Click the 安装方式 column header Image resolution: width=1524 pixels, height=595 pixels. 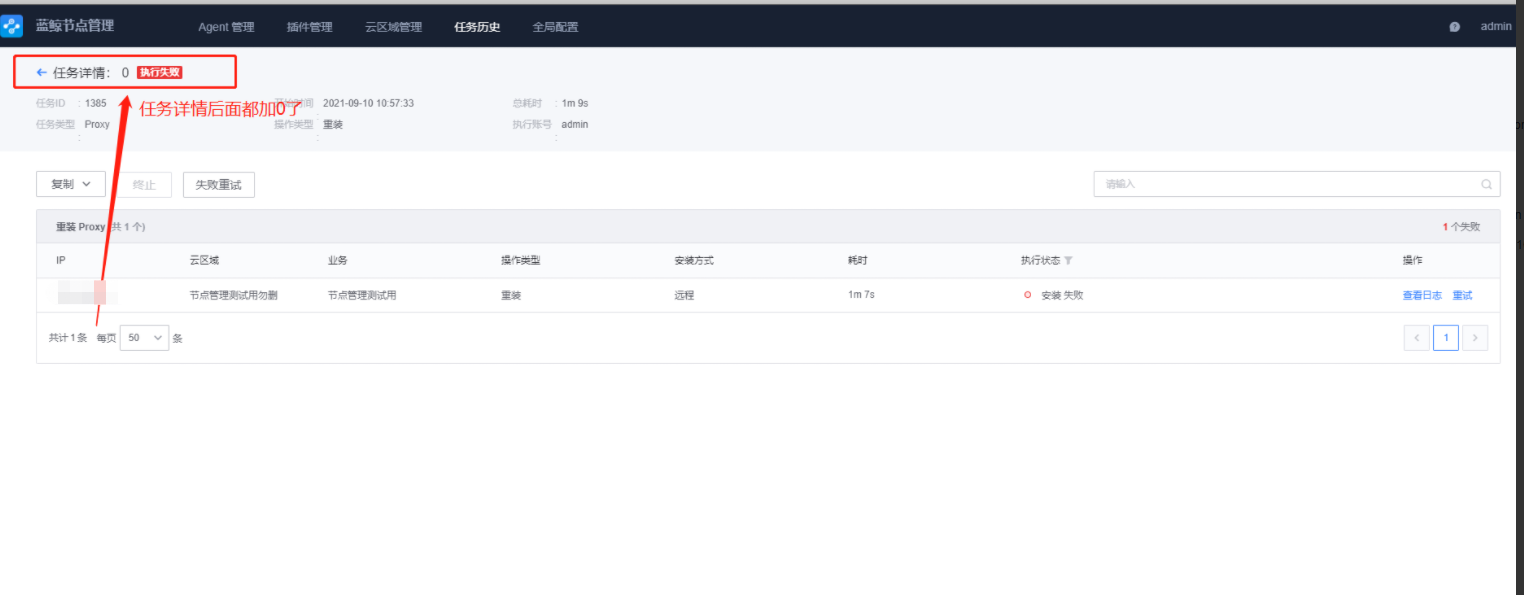(x=694, y=261)
